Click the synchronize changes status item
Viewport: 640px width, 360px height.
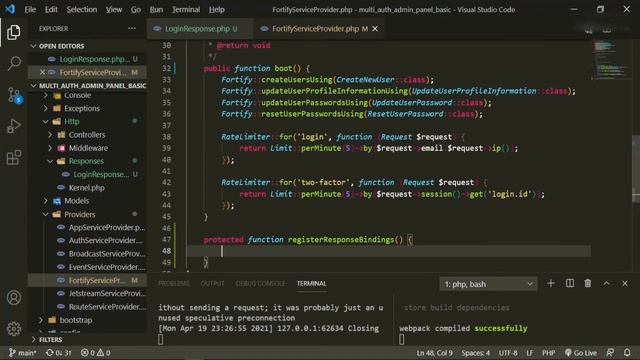pyautogui.click(x=58, y=353)
